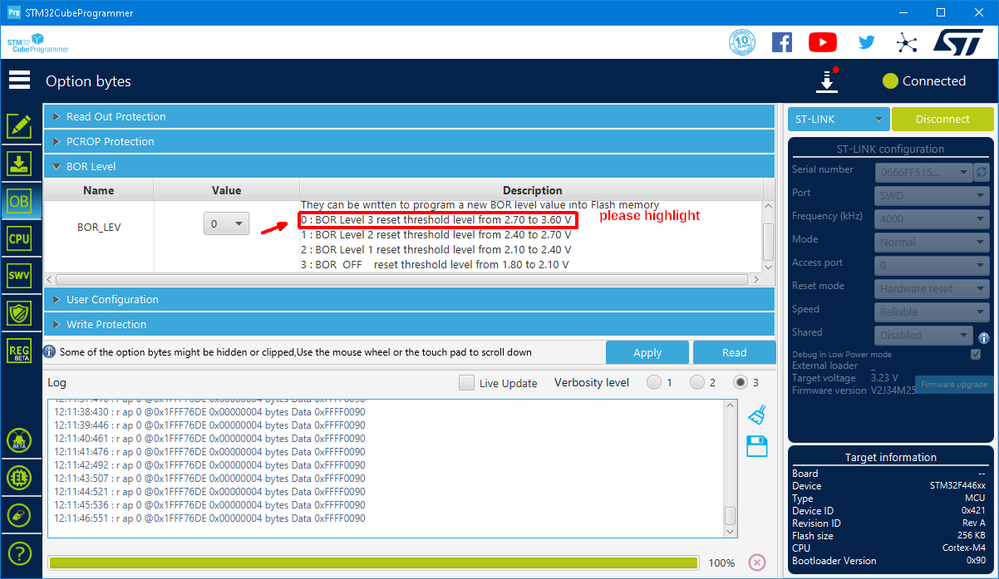Open the Shared dropdown

(923, 335)
